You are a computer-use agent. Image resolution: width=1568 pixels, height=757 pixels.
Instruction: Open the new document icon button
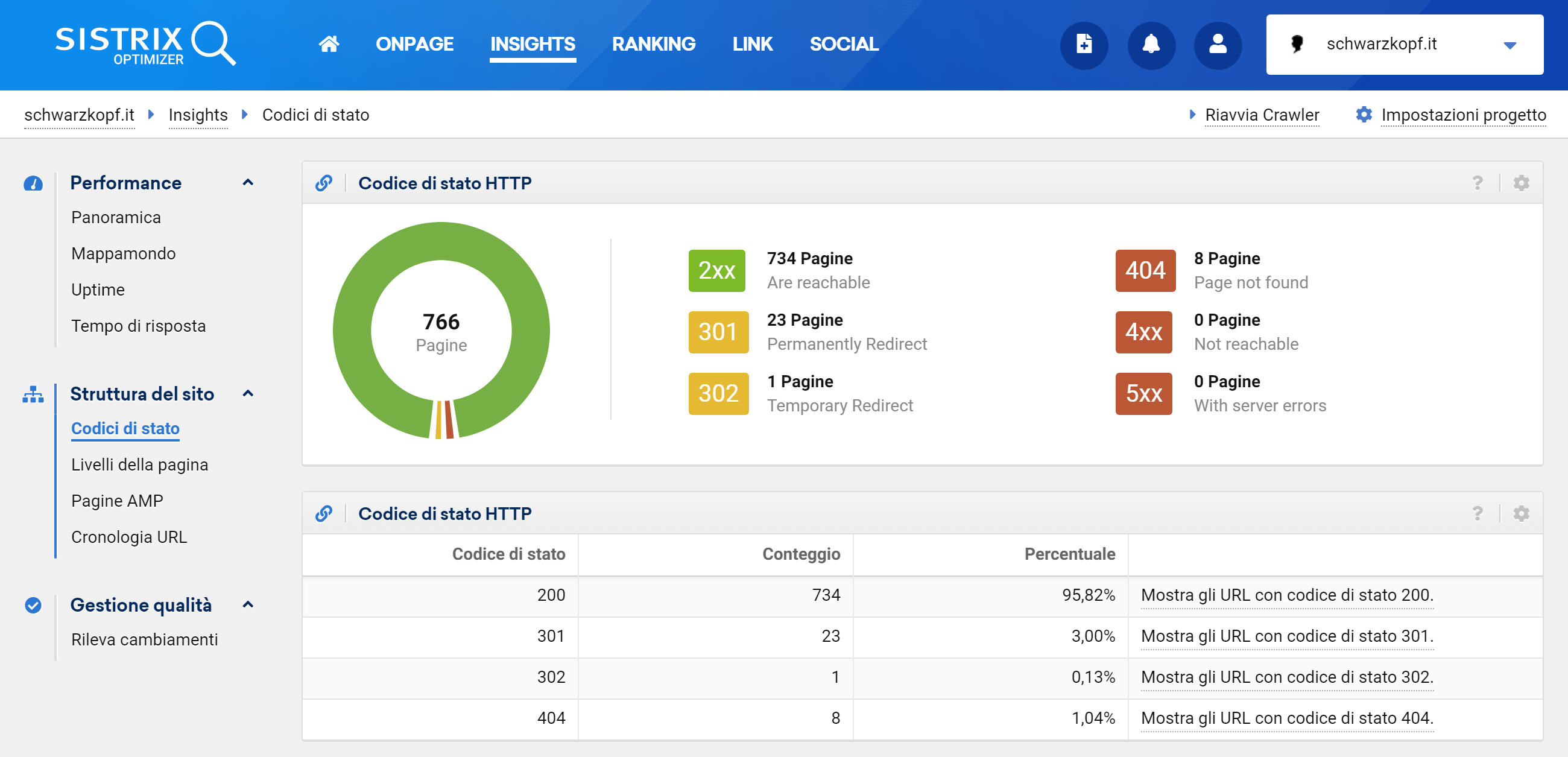1084,45
